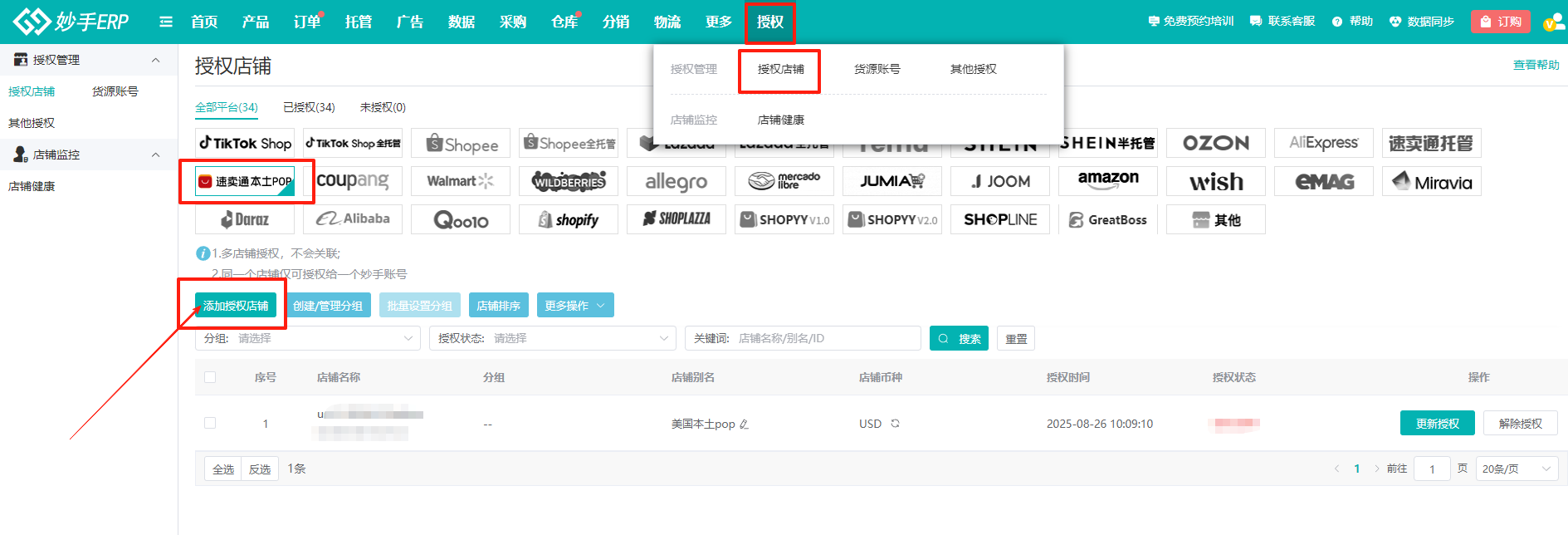Select the Wildberries platform logo
The image size is (1568, 535).
(x=569, y=181)
